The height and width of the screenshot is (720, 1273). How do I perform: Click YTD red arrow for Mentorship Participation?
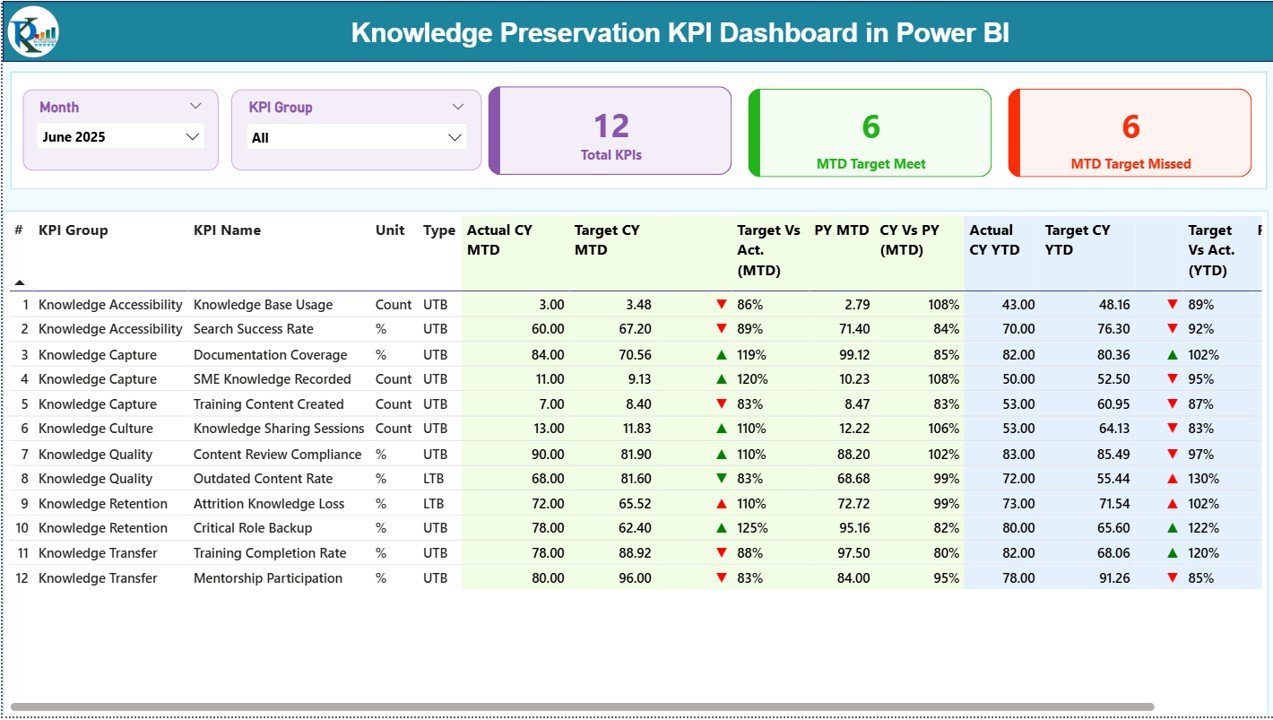click(1172, 578)
